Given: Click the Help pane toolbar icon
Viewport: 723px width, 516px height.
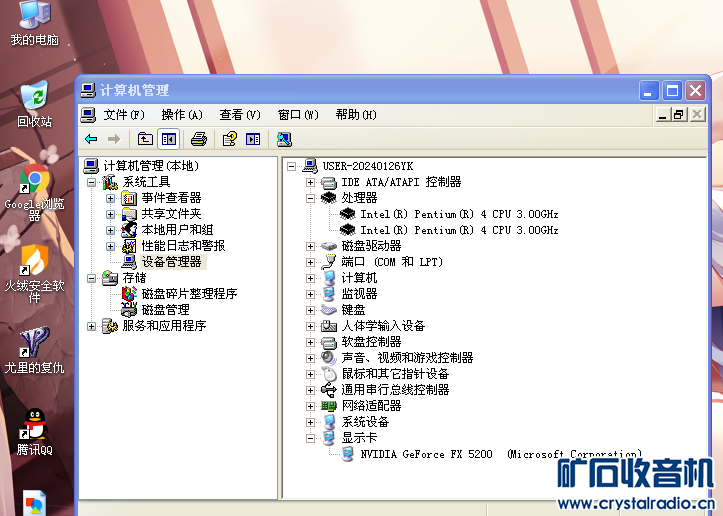Looking at the screenshot, I should click(x=253, y=139).
